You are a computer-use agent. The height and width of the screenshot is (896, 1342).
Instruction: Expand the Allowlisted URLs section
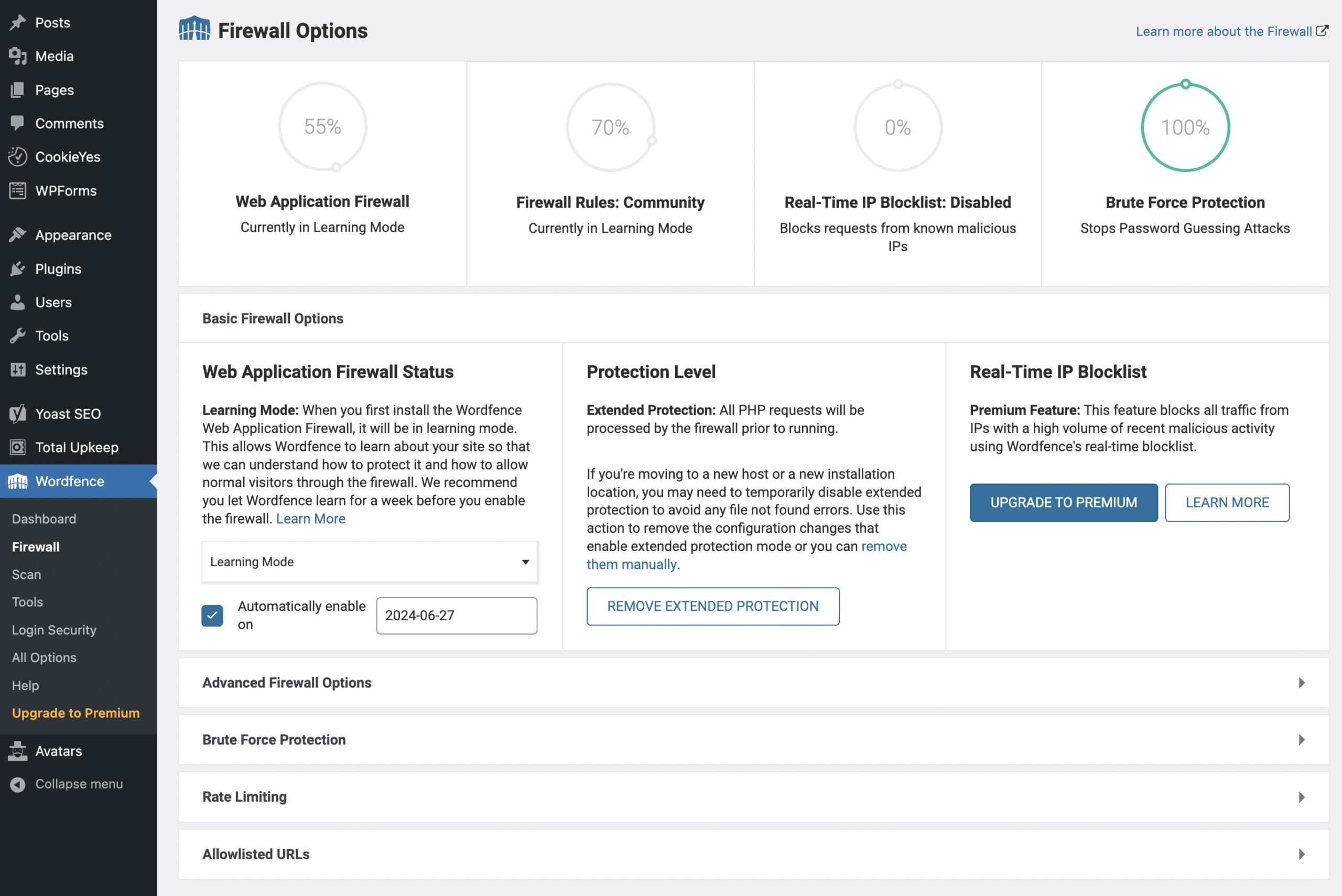point(753,854)
